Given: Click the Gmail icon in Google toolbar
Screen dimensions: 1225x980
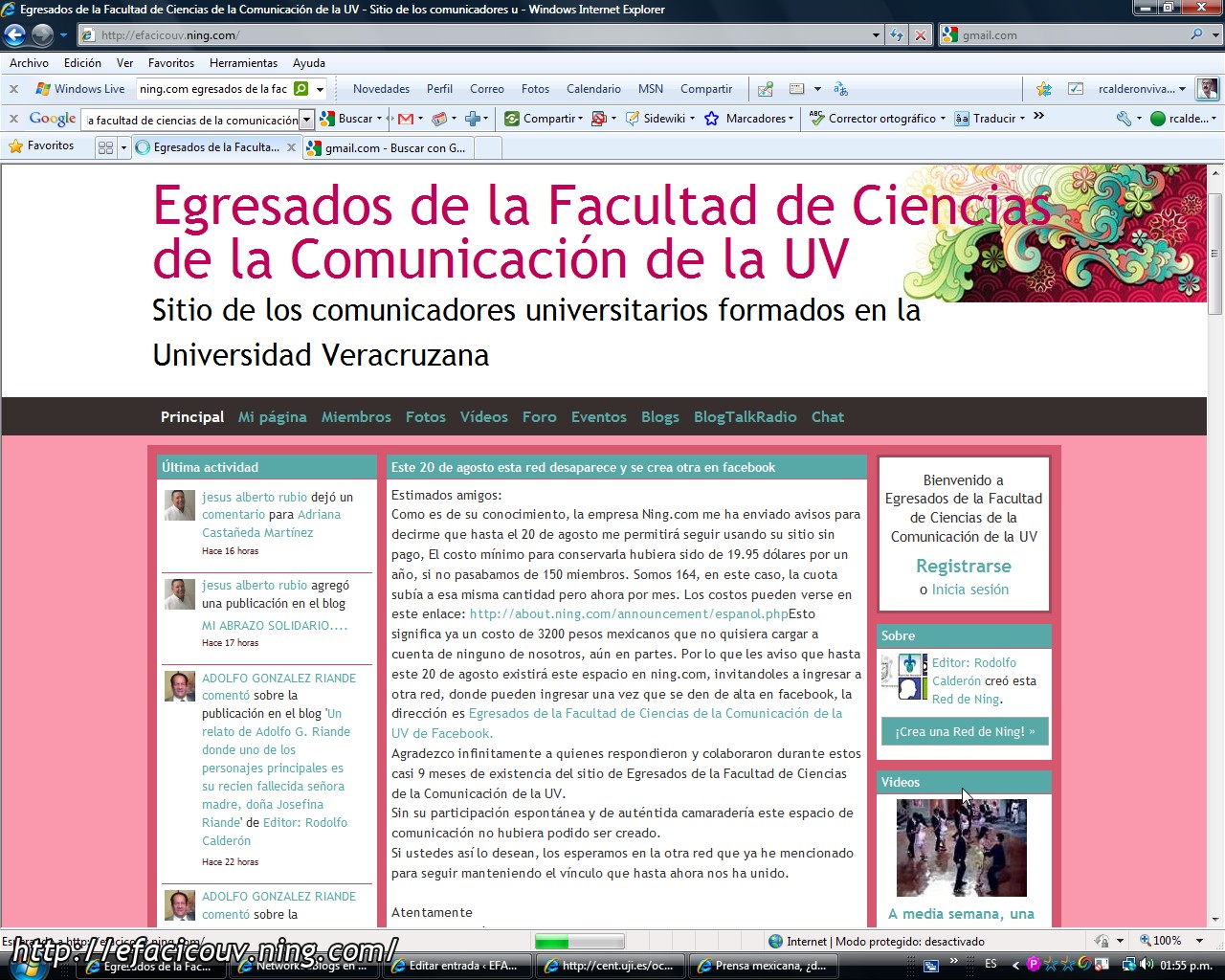Looking at the screenshot, I should pos(406,119).
